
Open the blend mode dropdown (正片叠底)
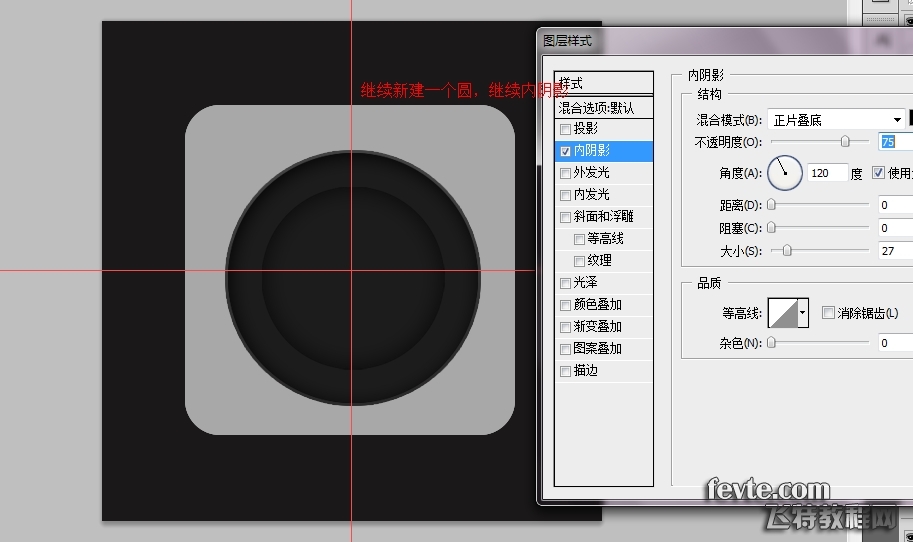pos(836,120)
